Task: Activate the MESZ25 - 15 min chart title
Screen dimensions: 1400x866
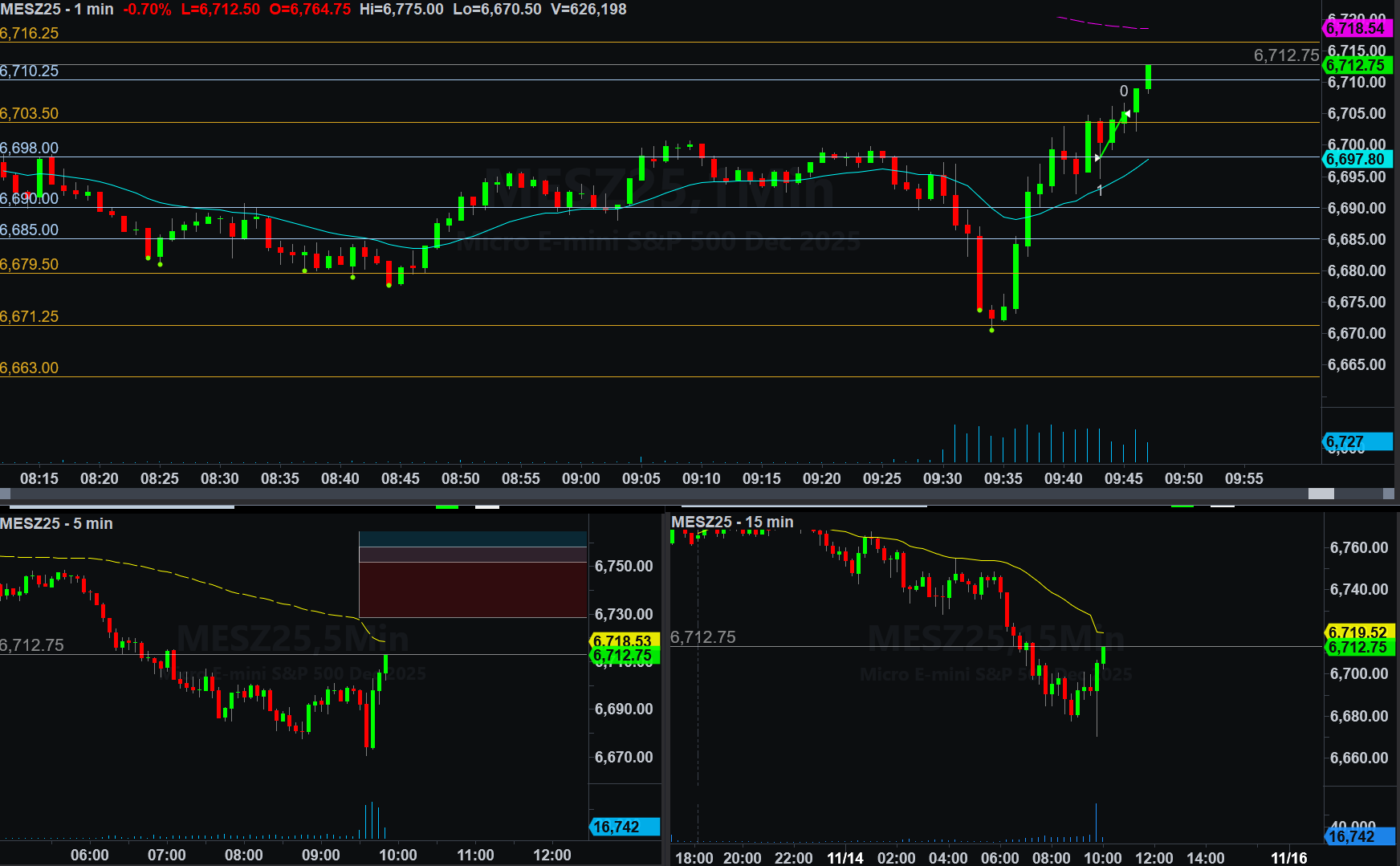Action: [x=732, y=522]
